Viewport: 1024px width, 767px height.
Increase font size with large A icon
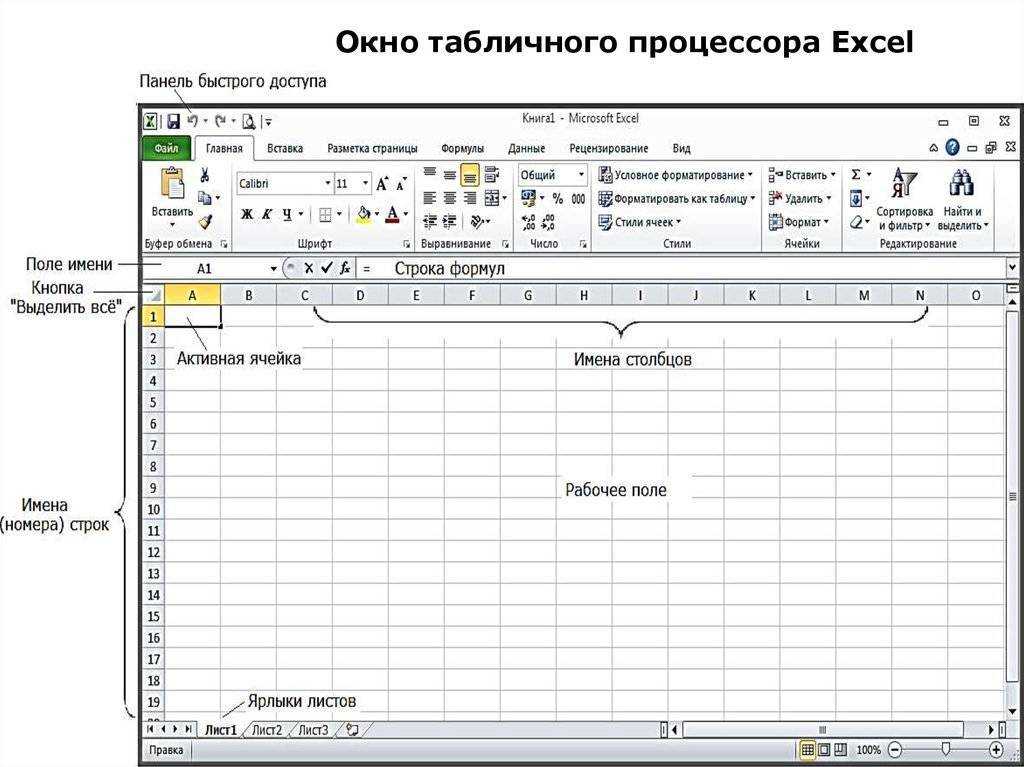(x=382, y=184)
